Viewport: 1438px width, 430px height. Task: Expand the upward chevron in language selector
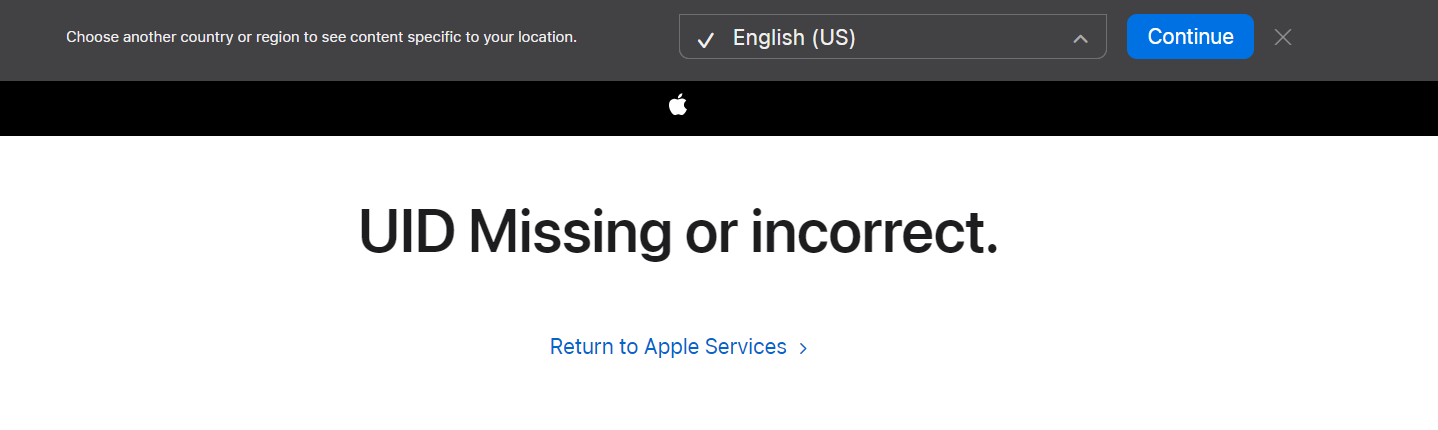(x=1080, y=39)
